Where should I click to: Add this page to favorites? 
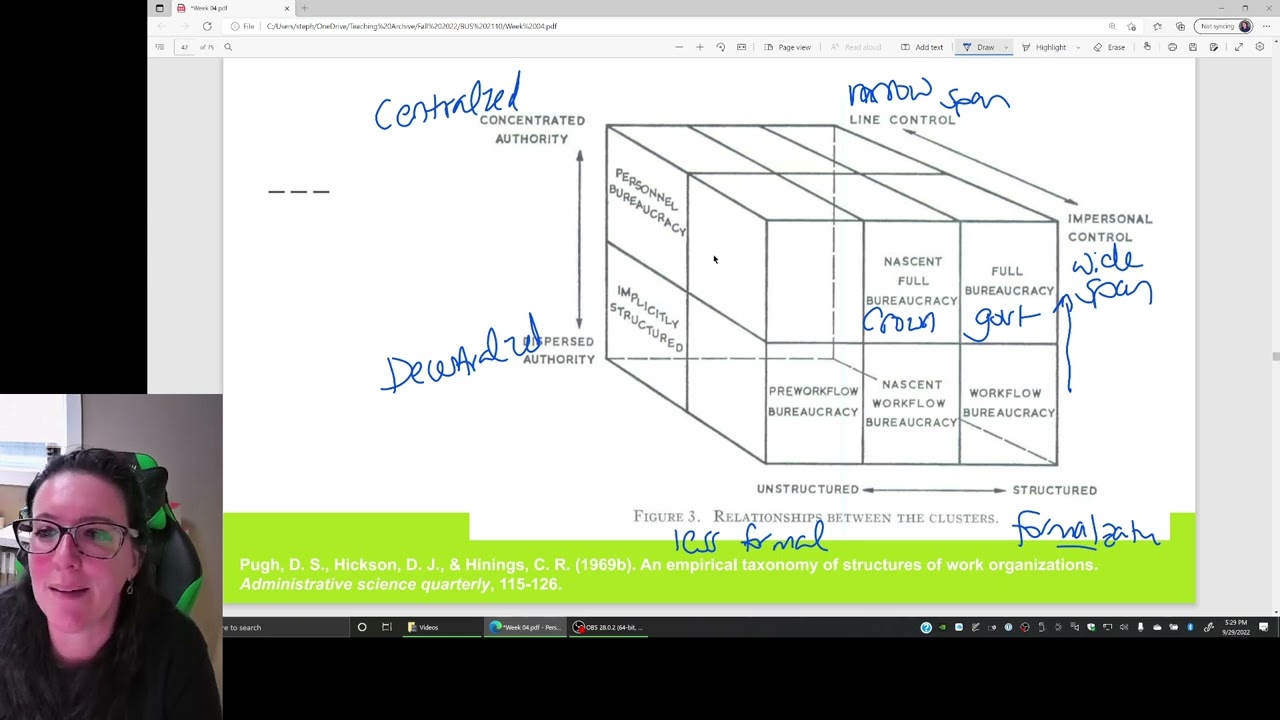[x=1132, y=26]
